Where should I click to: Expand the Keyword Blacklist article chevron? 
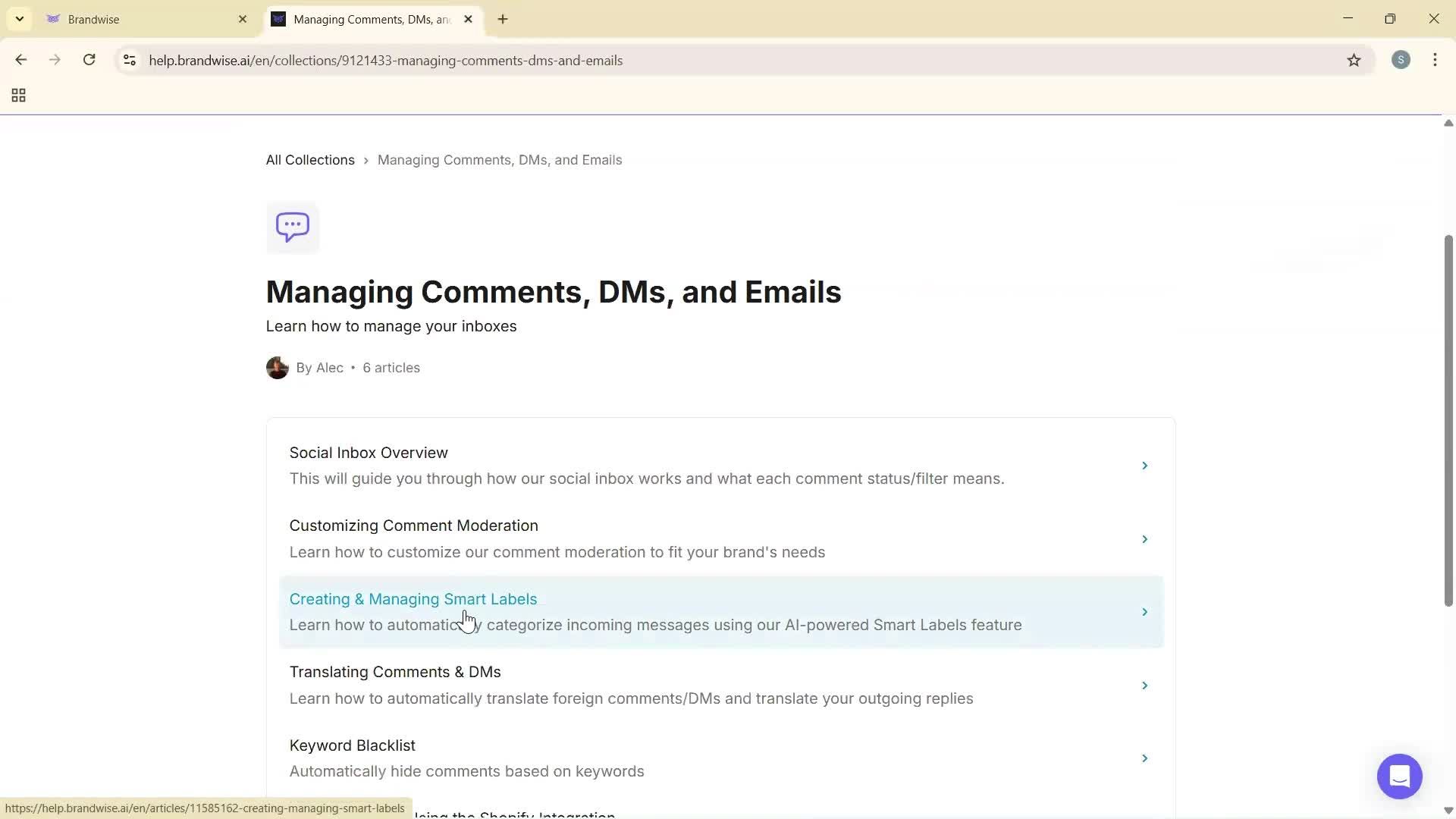1145,758
